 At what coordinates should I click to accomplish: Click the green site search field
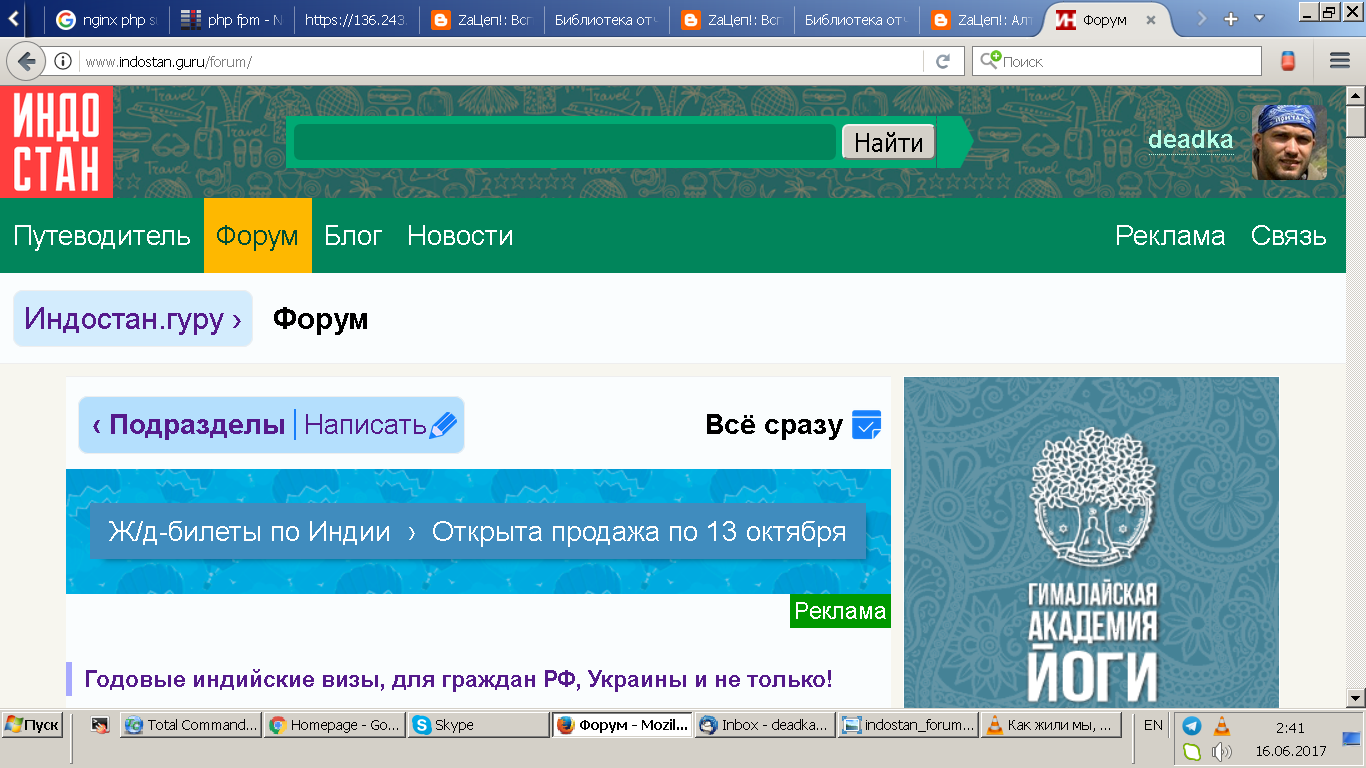pyautogui.click(x=564, y=142)
